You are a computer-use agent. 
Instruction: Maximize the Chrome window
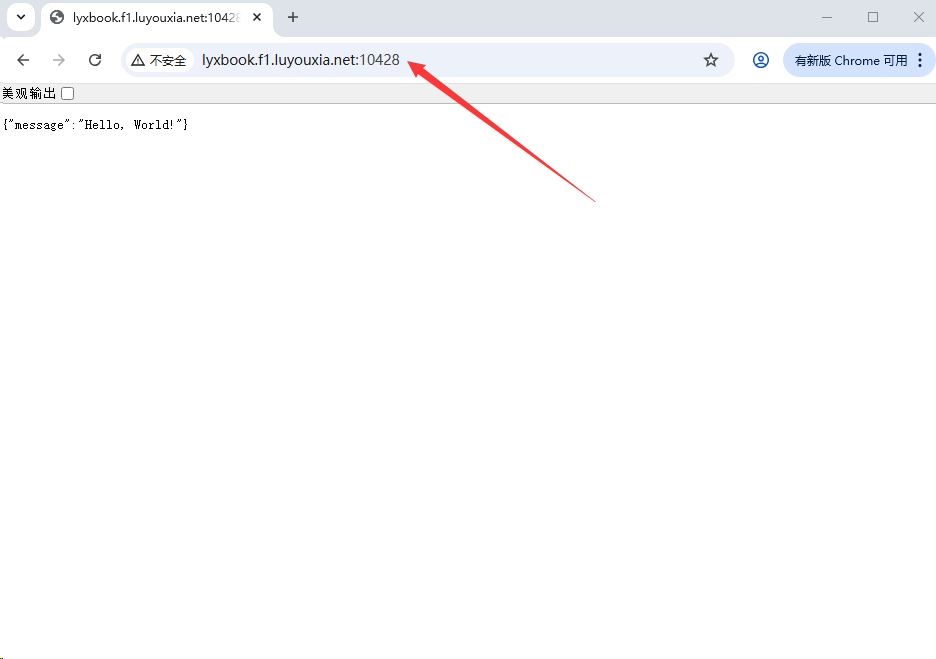[873, 17]
